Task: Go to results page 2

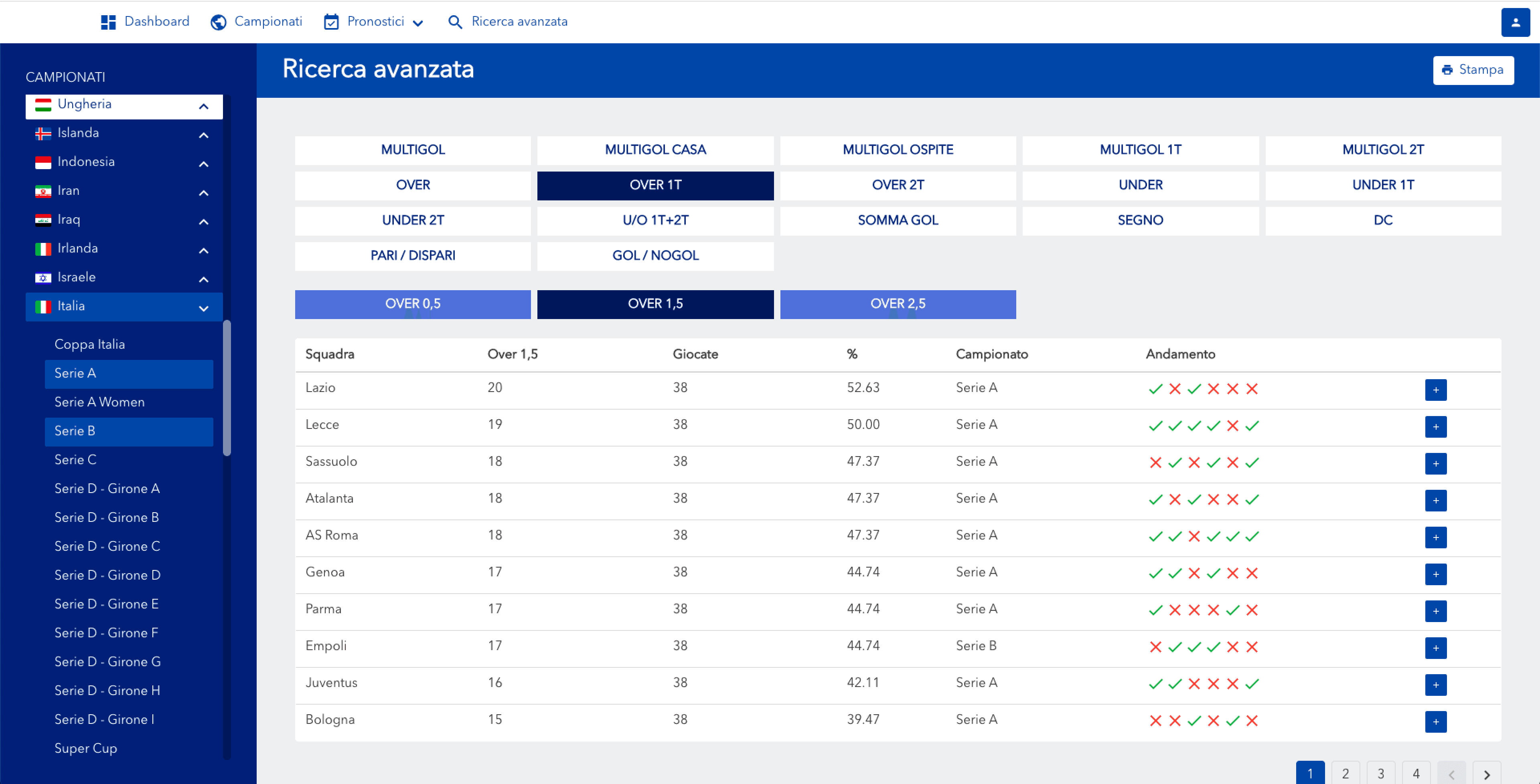Action: click(x=1345, y=773)
